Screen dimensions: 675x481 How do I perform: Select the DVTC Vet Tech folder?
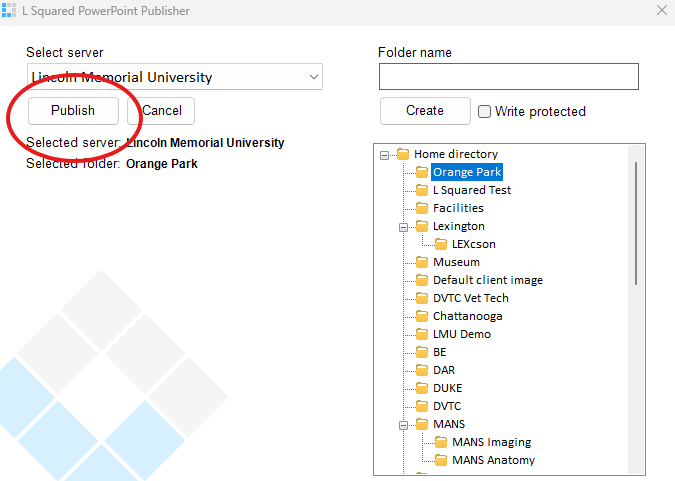471,298
